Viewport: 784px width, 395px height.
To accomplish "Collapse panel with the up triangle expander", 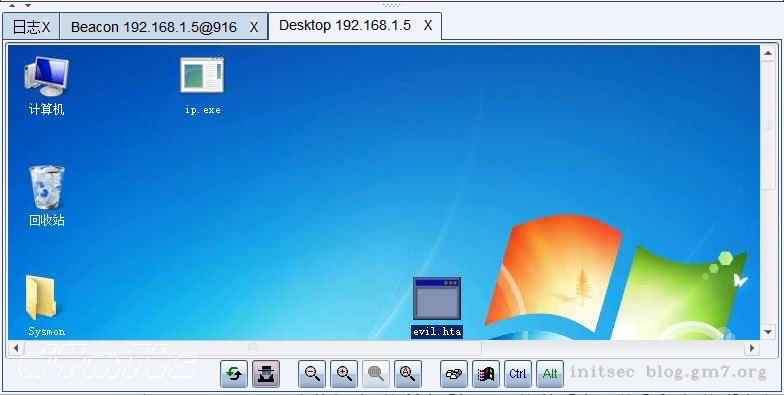I will pos(12,6).
